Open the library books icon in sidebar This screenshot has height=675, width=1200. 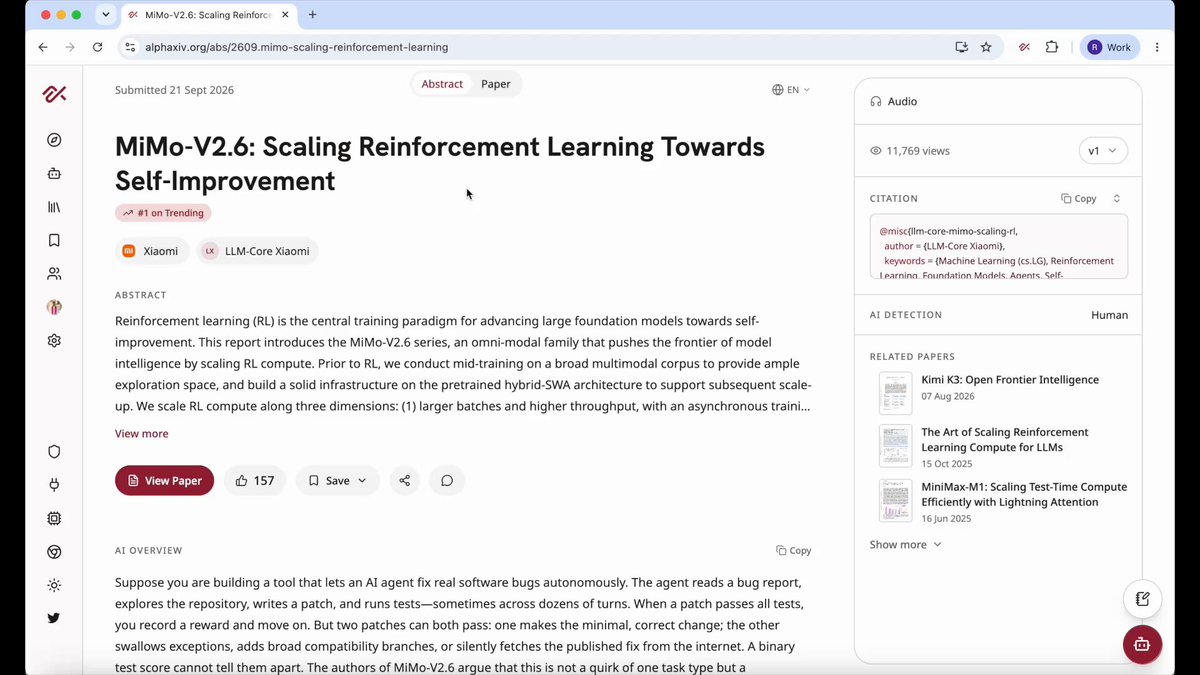(x=54, y=207)
